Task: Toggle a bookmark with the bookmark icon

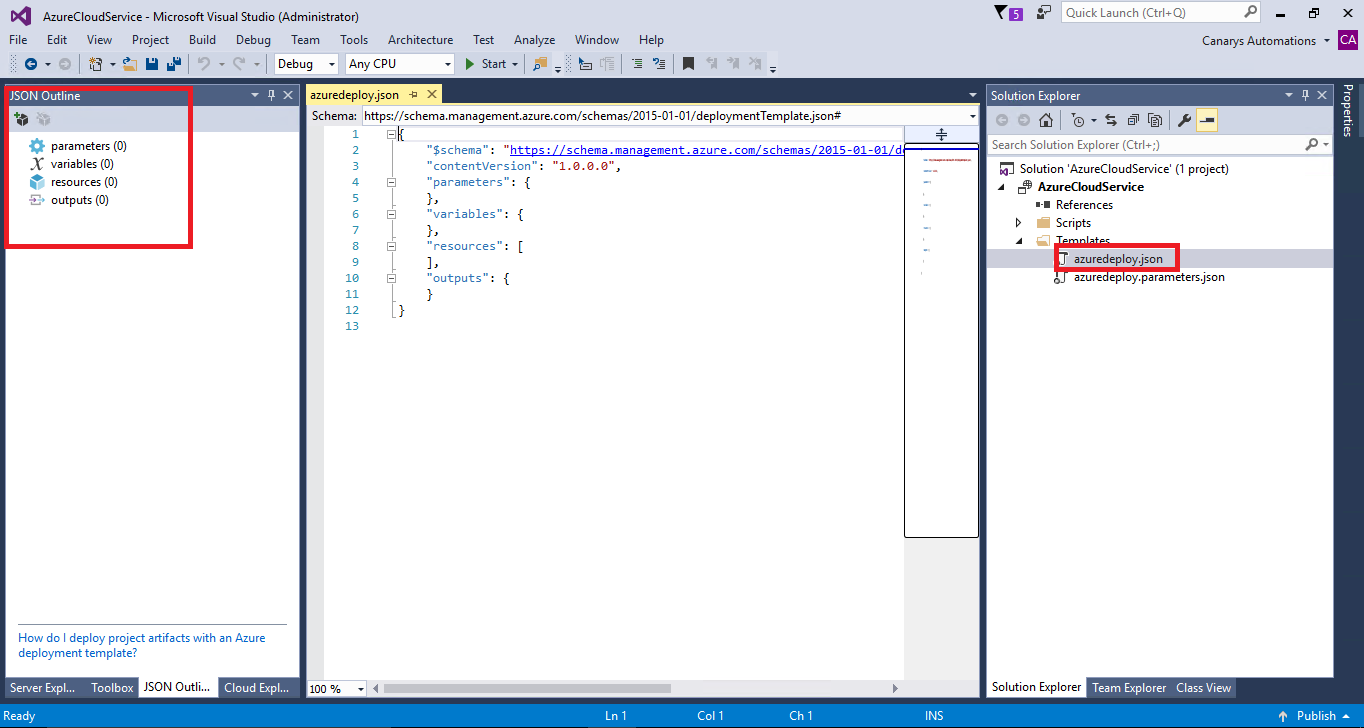Action: tap(688, 64)
